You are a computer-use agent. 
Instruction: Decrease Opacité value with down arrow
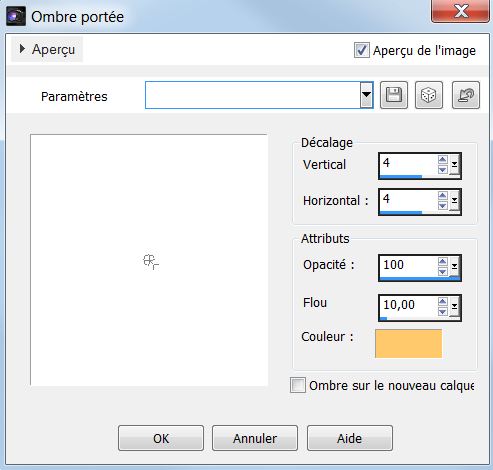coord(442,272)
